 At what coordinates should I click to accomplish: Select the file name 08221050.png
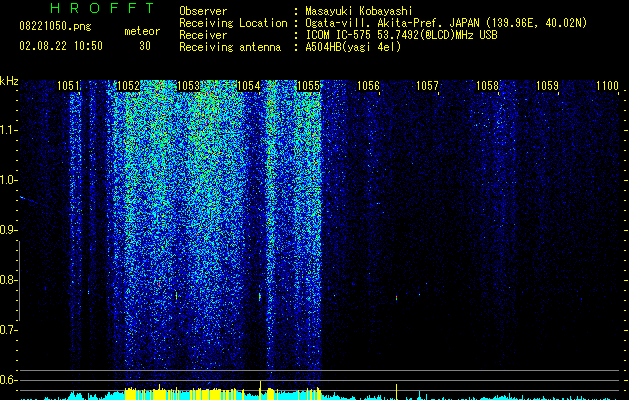tap(55, 27)
